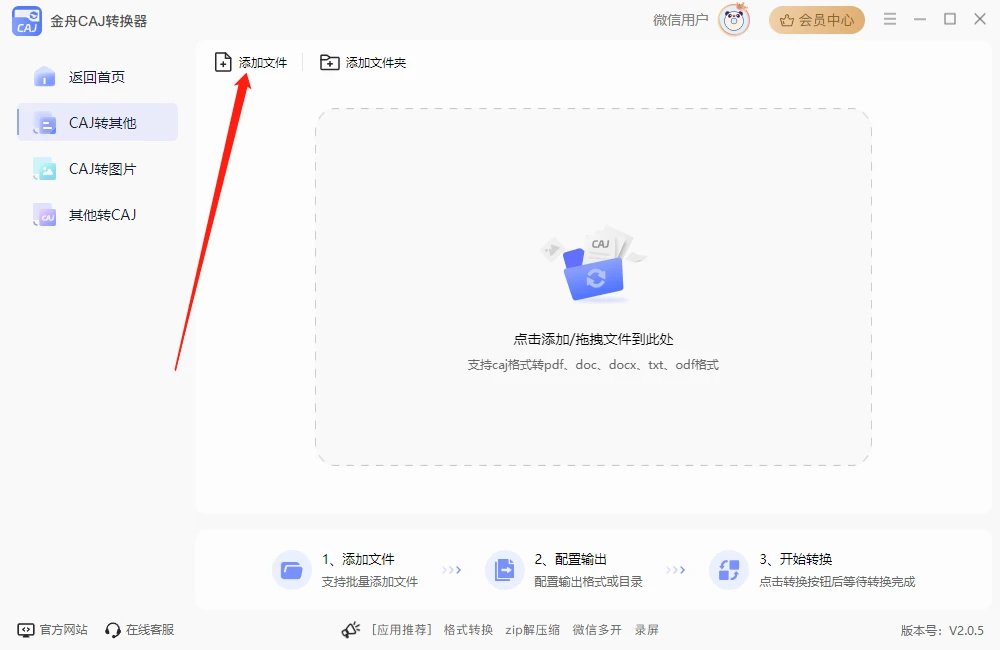This screenshot has width=1000, height=650.
Task: Click the 2、配置输出 step title
Action: pos(570,559)
